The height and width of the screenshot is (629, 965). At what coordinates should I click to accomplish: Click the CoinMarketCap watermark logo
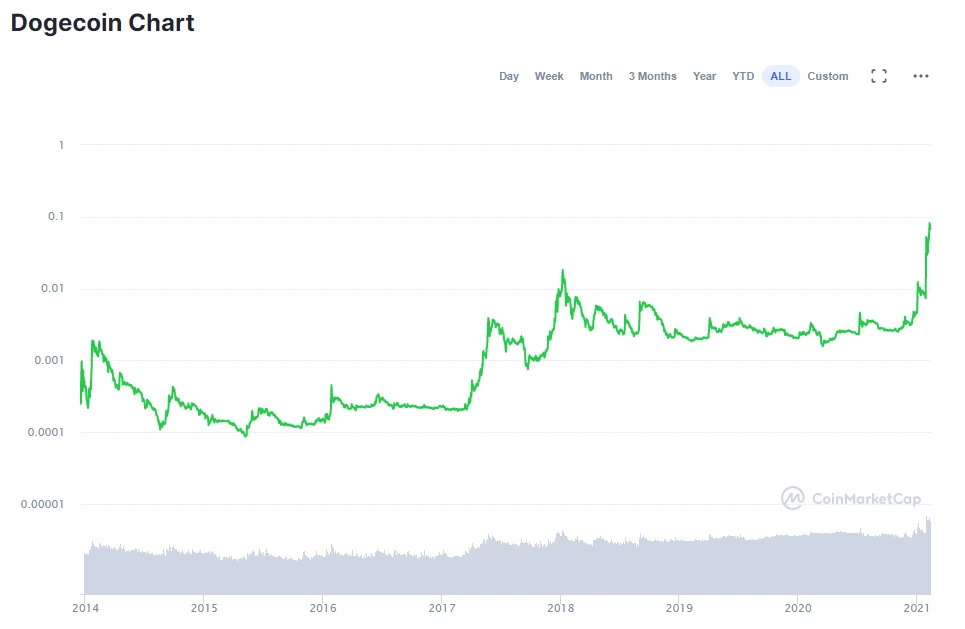click(x=792, y=498)
